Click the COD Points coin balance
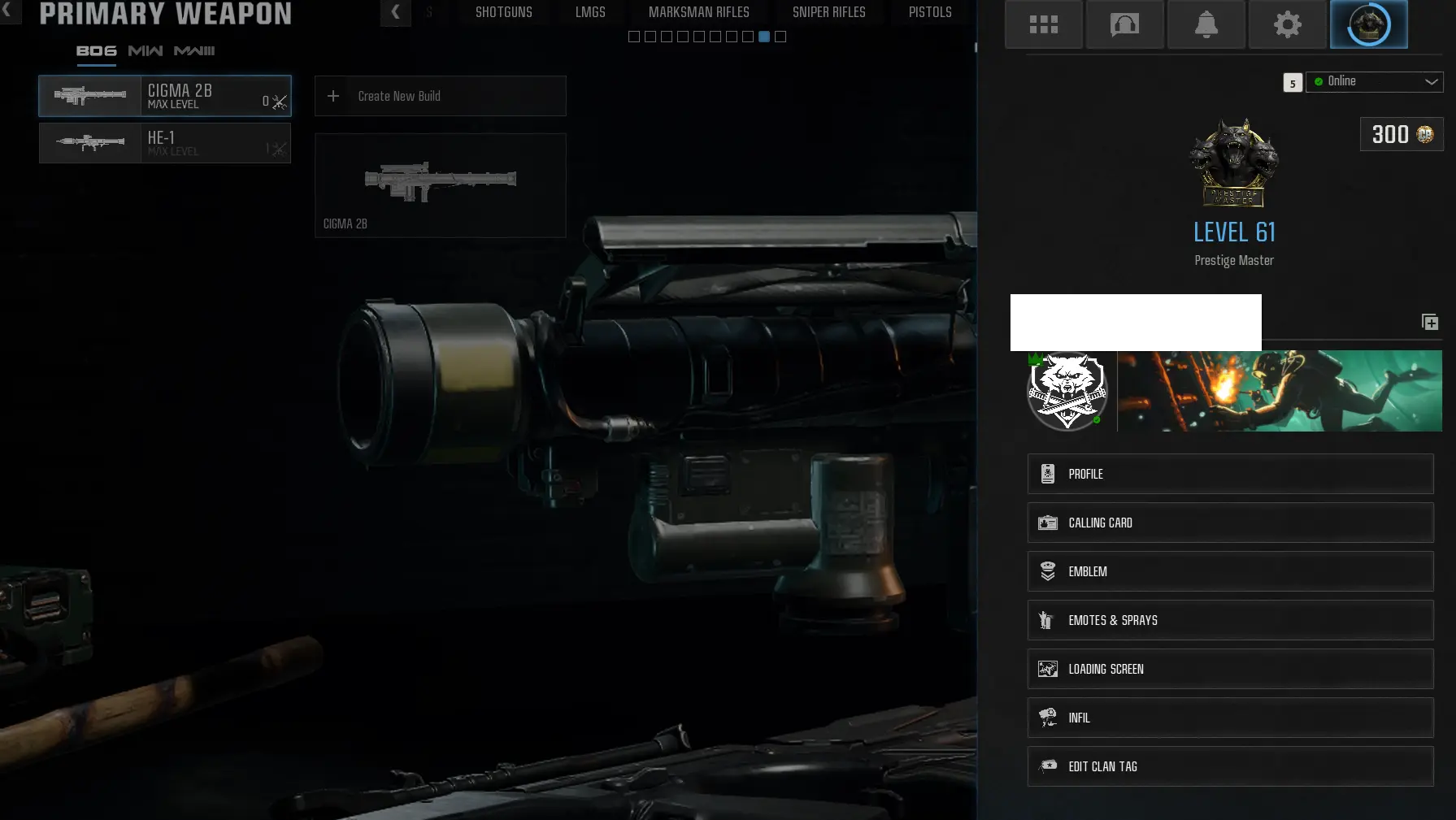Image resolution: width=1456 pixels, height=820 pixels. 1402,134
